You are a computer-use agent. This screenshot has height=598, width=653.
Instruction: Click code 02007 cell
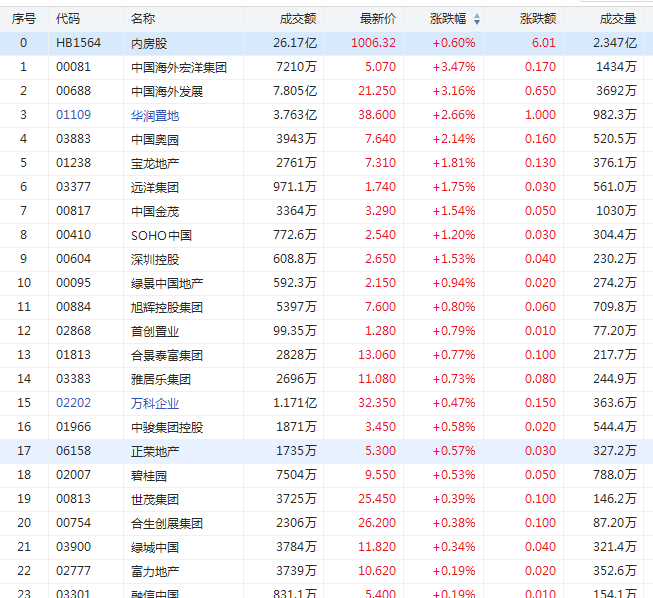[73, 475]
